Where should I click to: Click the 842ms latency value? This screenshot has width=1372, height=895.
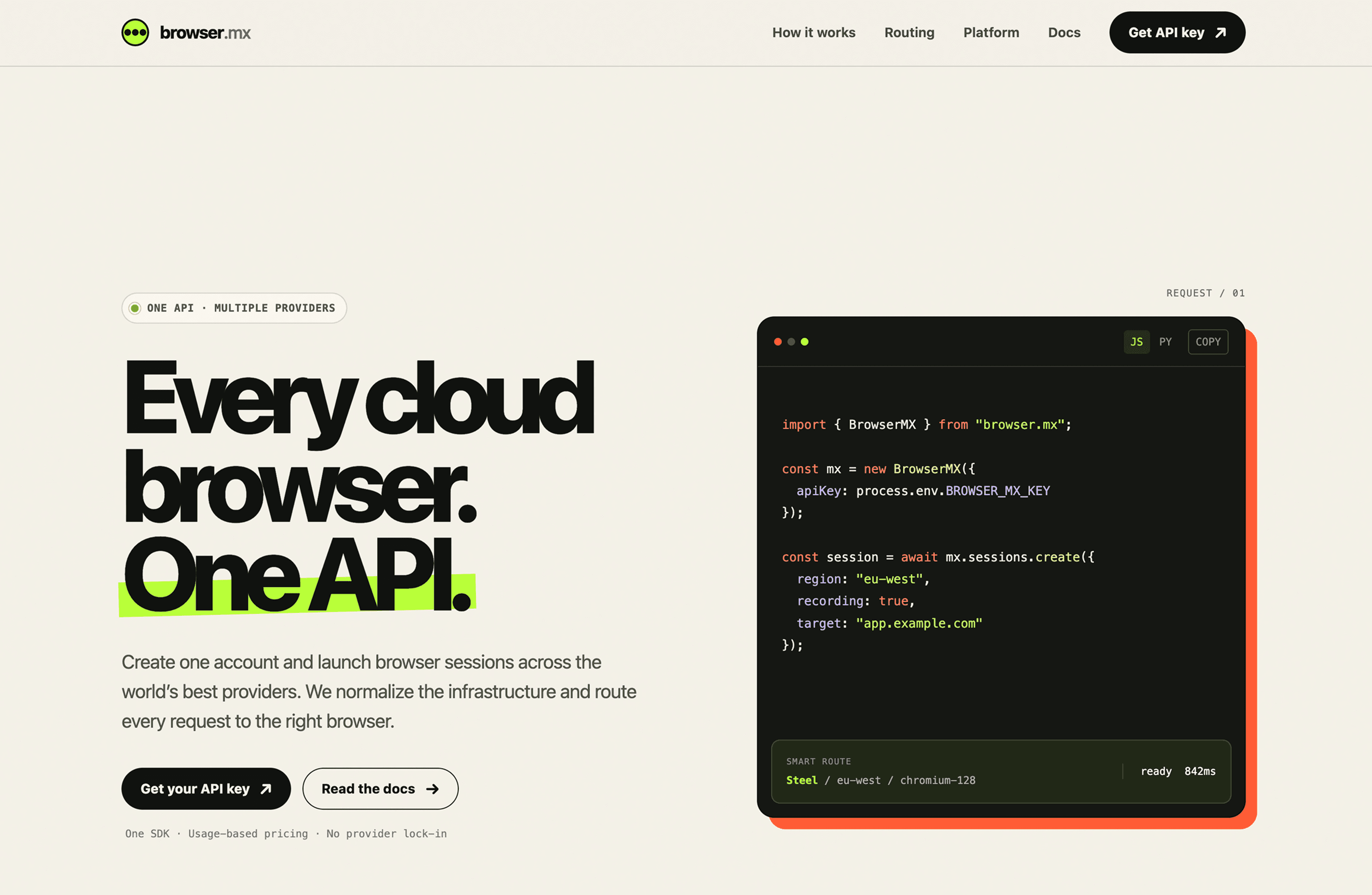[1200, 771]
